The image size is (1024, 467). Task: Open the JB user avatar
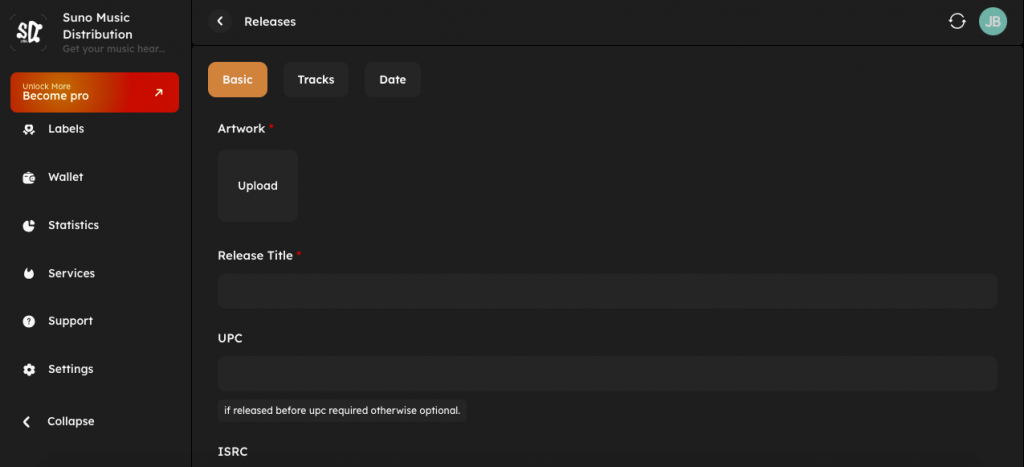pos(992,21)
